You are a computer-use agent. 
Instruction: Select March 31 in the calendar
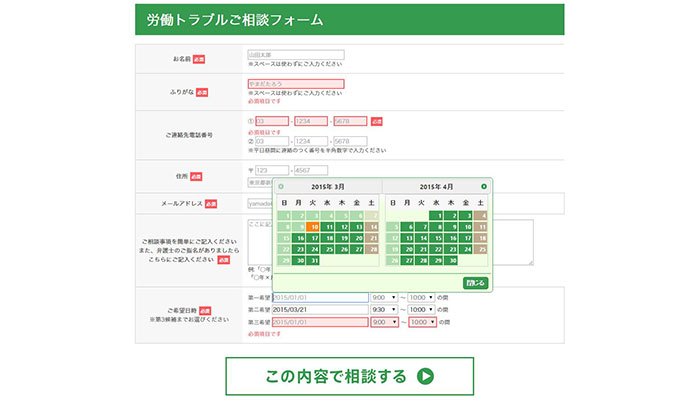(x=313, y=261)
